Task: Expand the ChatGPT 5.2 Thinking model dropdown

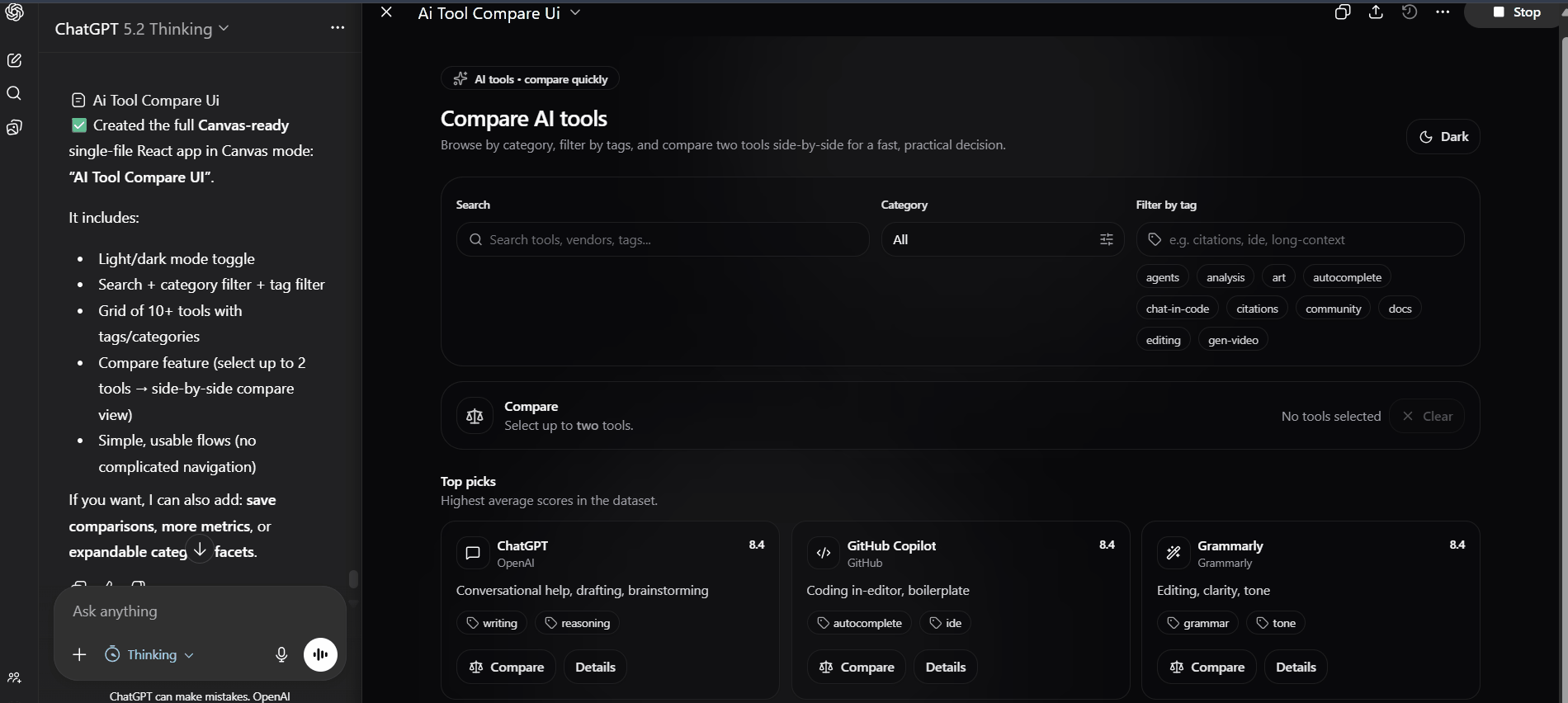Action: coord(142,29)
